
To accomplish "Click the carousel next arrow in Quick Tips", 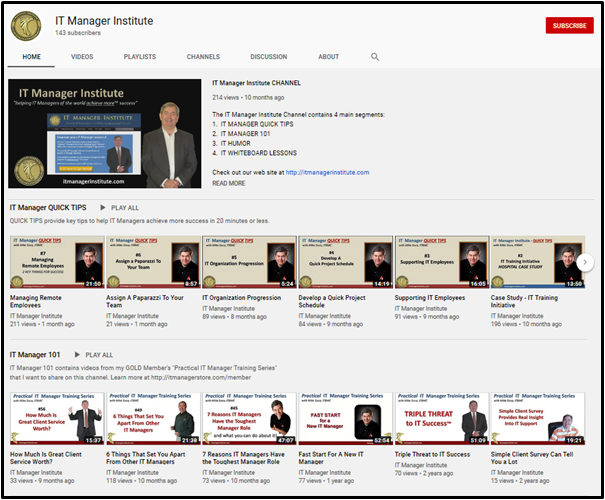I will point(585,262).
